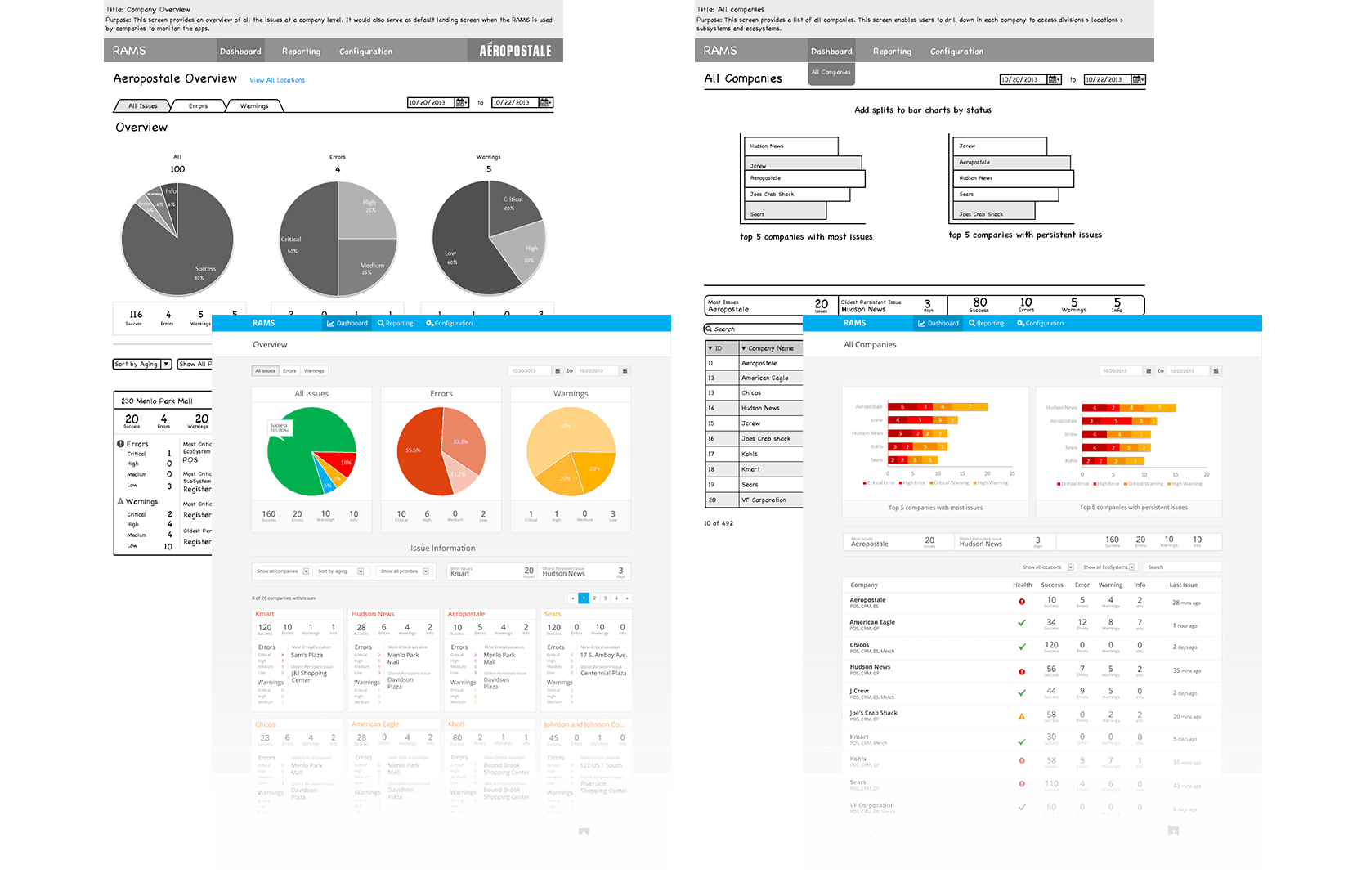The height and width of the screenshot is (896, 1366).
Task: Click start date calendar icon in color All Companies mockup
Action: click(x=1149, y=371)
